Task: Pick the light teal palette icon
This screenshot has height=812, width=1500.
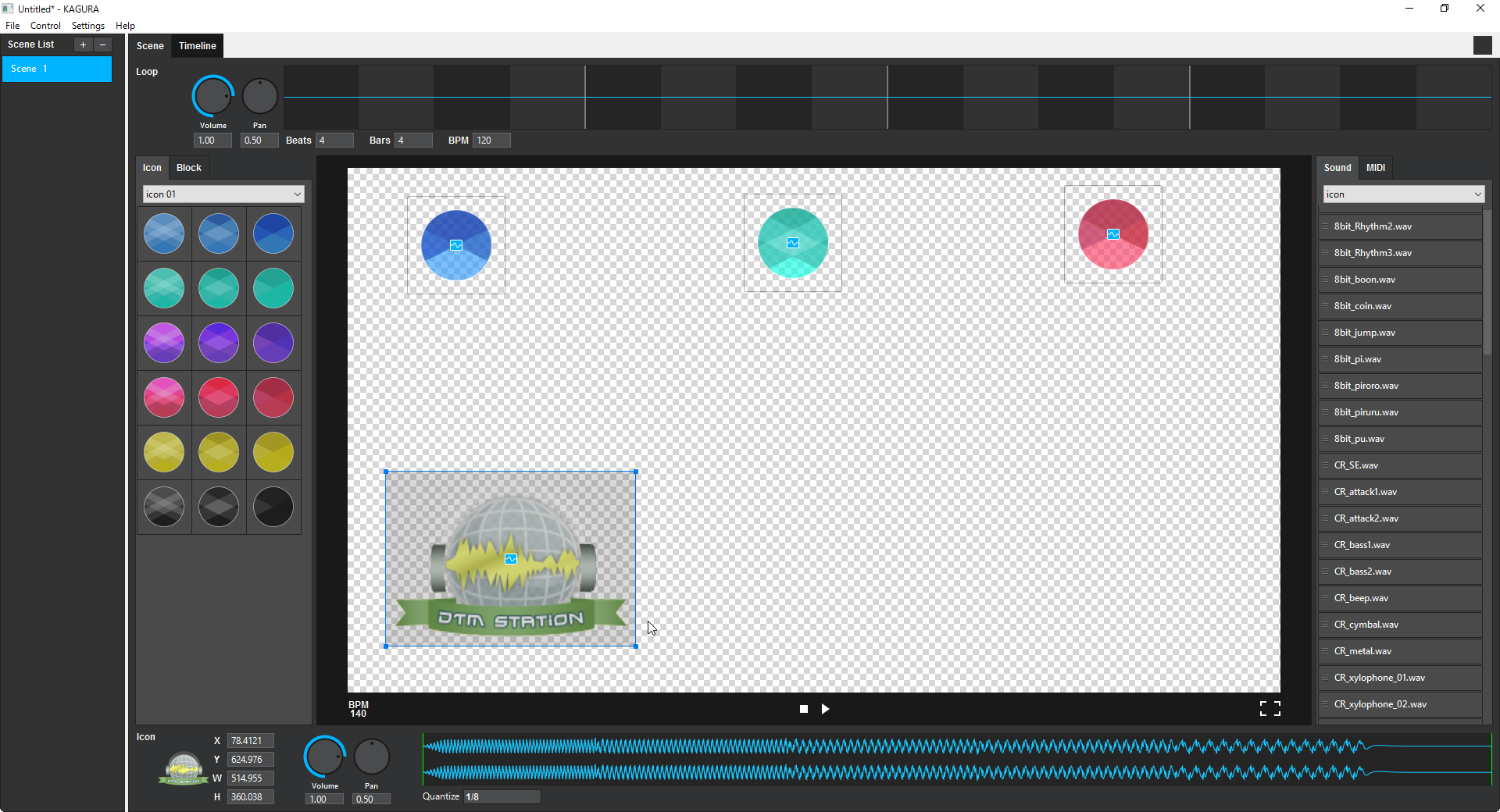Action: point(164,288)
